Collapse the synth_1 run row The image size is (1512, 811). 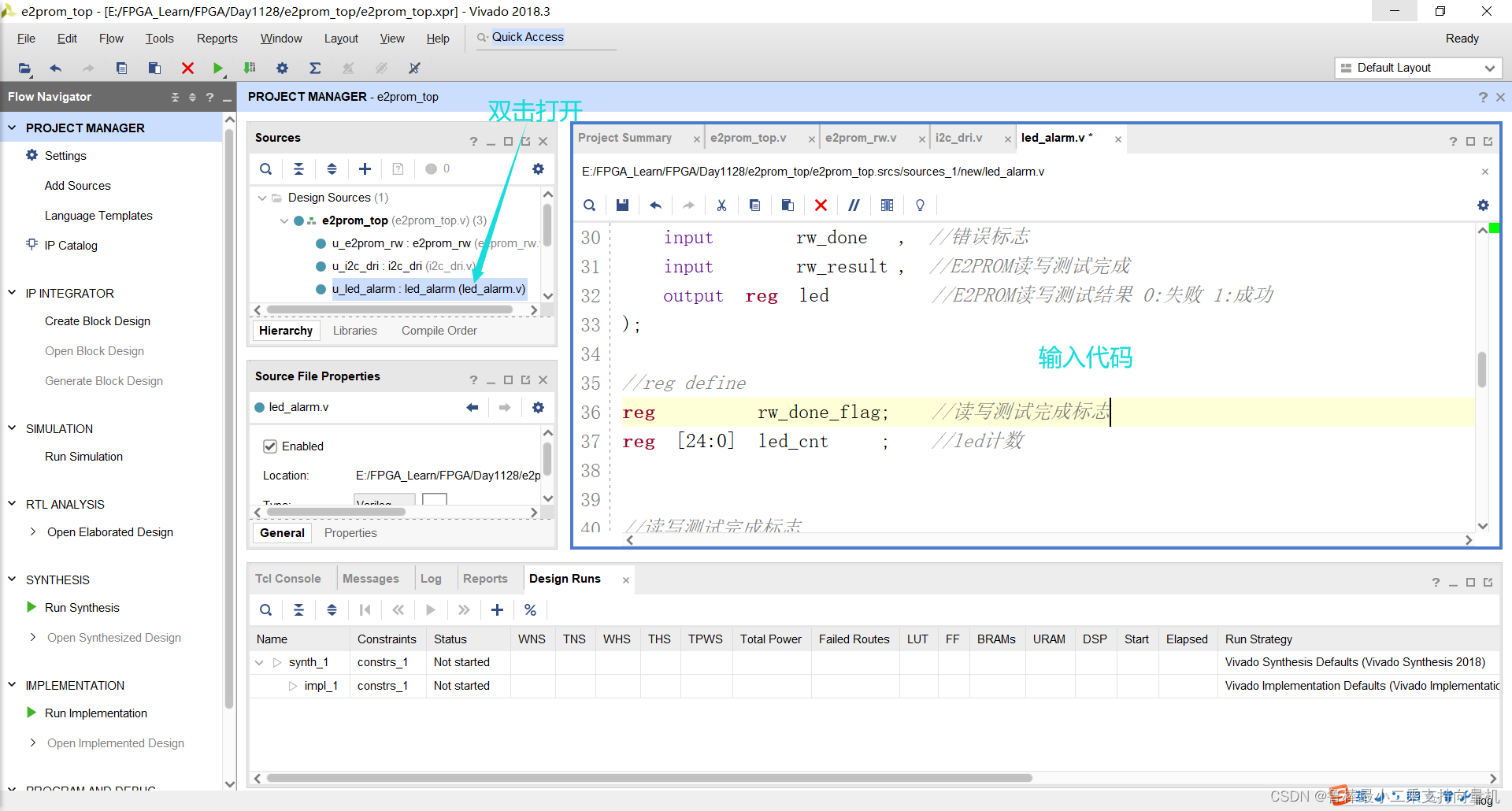click(259, 662)
